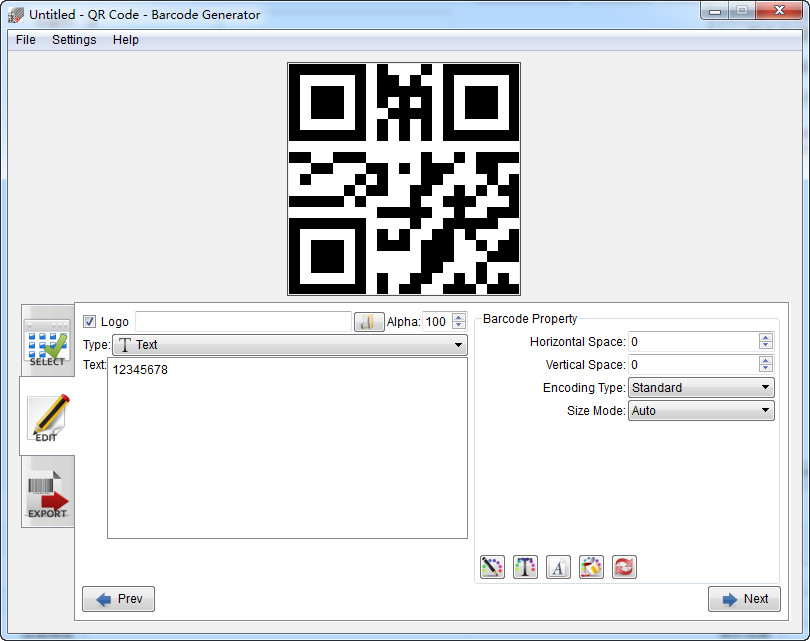The image size is (810, 641).
Task: Click the Next button
Action: tap(744, 598)
